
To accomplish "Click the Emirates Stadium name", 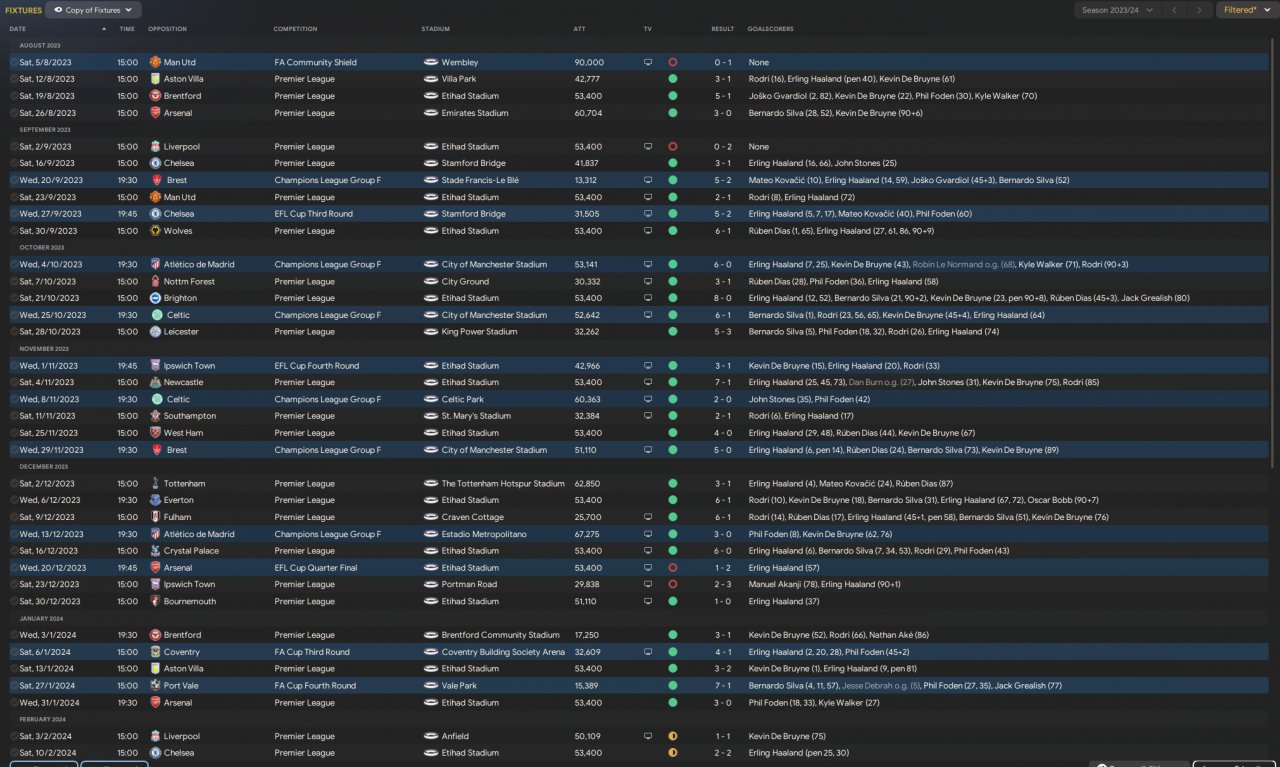I will (475, 113).
